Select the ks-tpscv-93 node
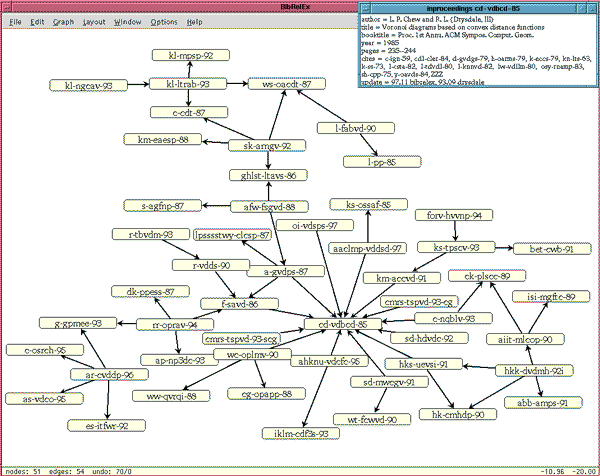Image resolution: width=600 pixels, height=476 pixels. tap(456, 247)
